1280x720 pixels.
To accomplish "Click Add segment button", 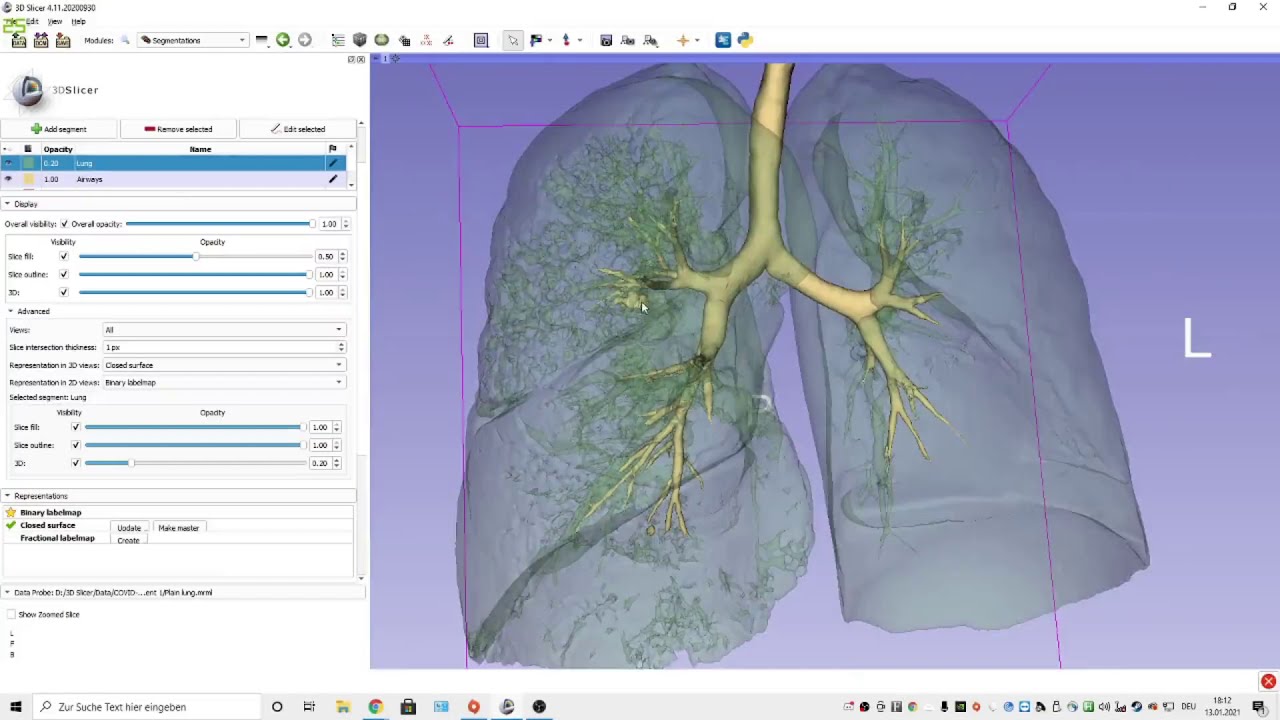I will (x=59, y=129).
